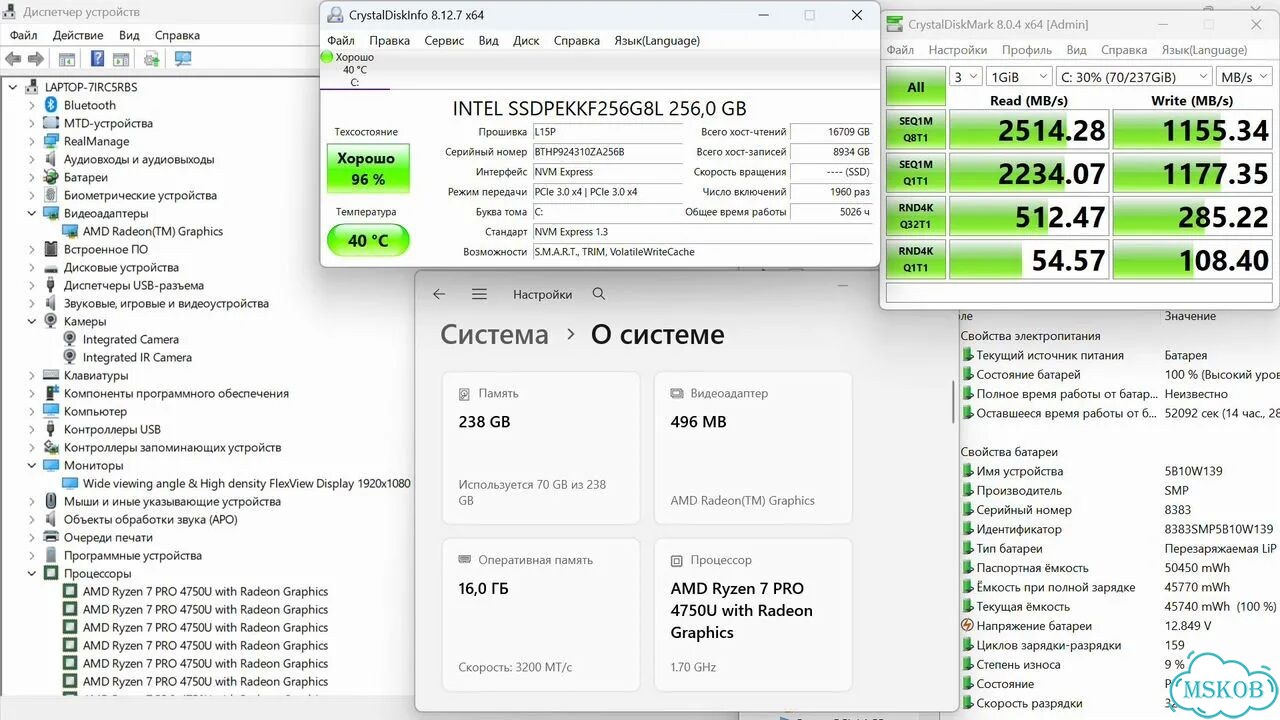Image resolution: width=1280 pixels, height=720 pixels.
Task: Open Профиль menu in CrystalDiskMark
Action: click(x=1027, y=50)
